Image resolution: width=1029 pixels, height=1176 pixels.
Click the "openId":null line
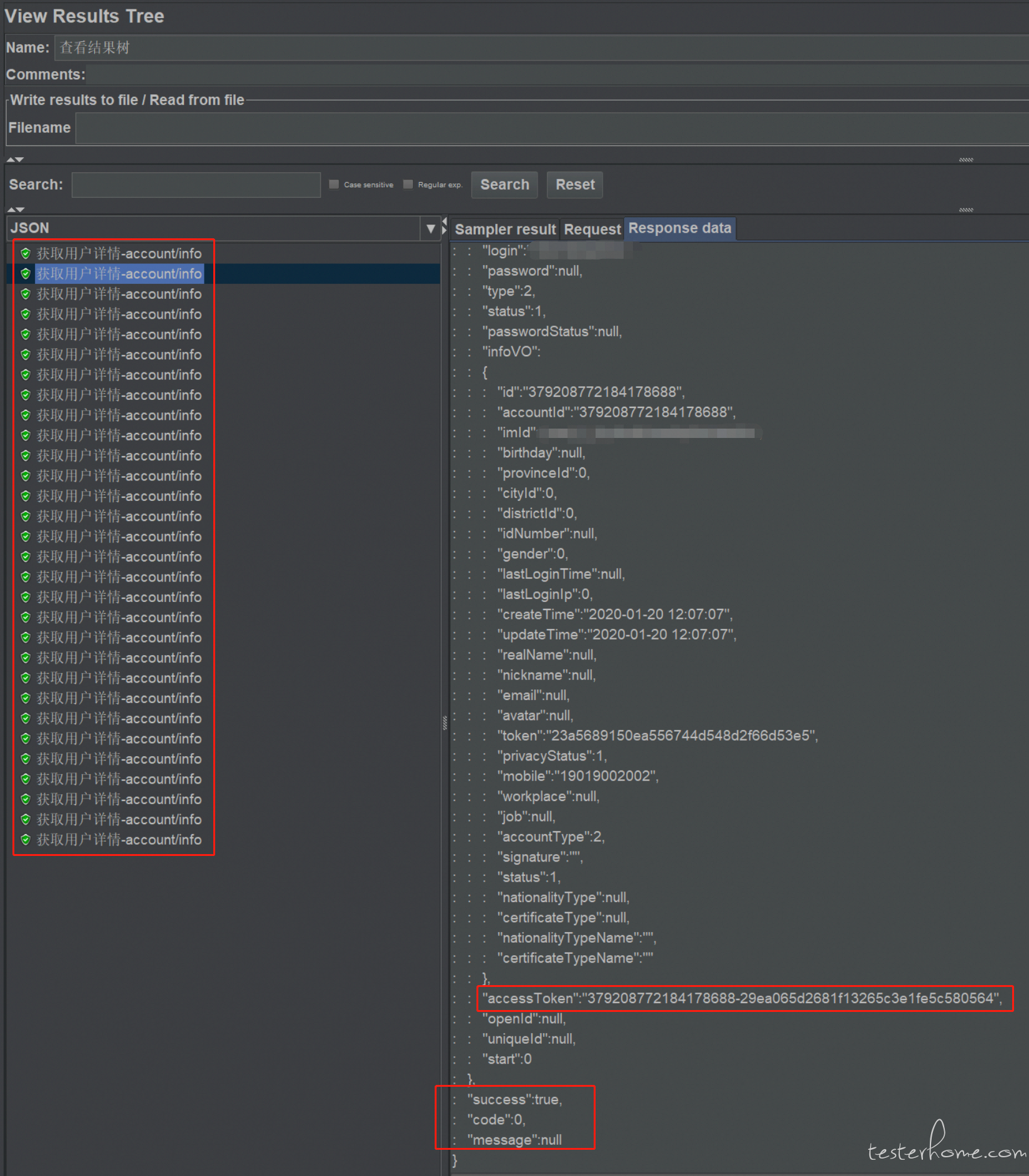524,1019
